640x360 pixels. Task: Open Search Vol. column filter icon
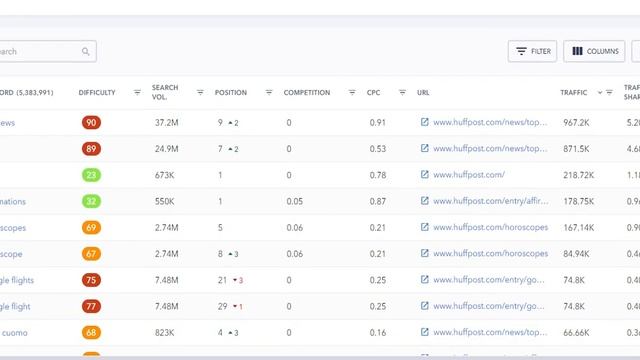pos(200,93)
